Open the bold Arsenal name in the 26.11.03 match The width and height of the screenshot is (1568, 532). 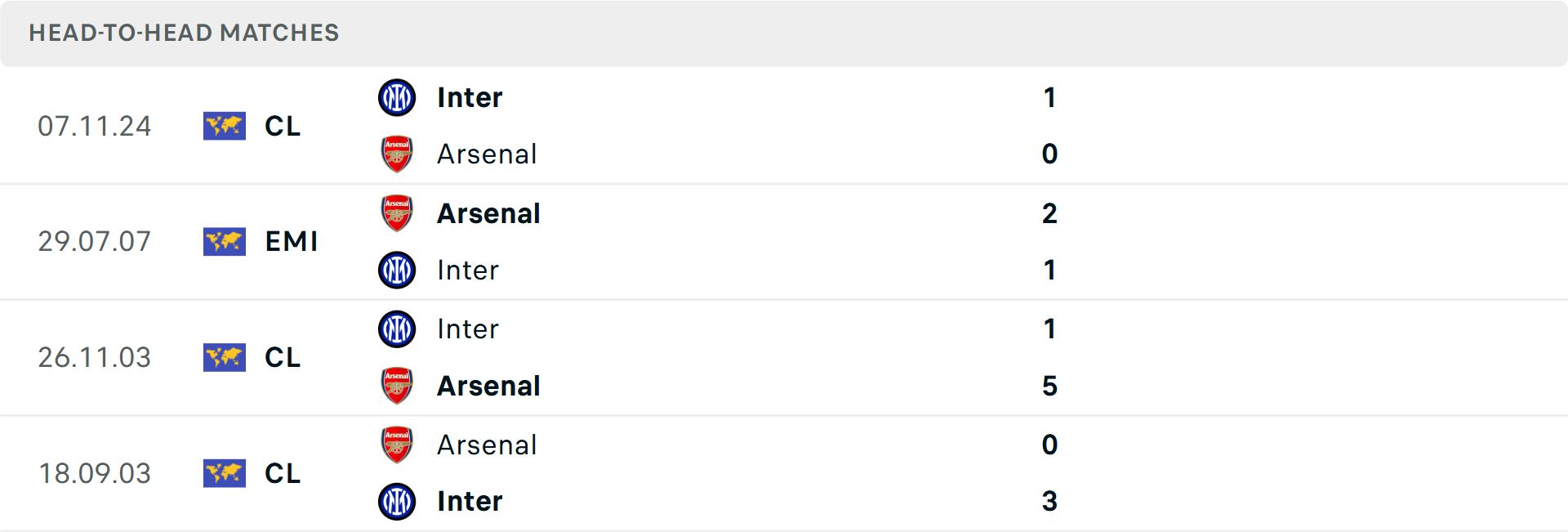tap(488, 386)
